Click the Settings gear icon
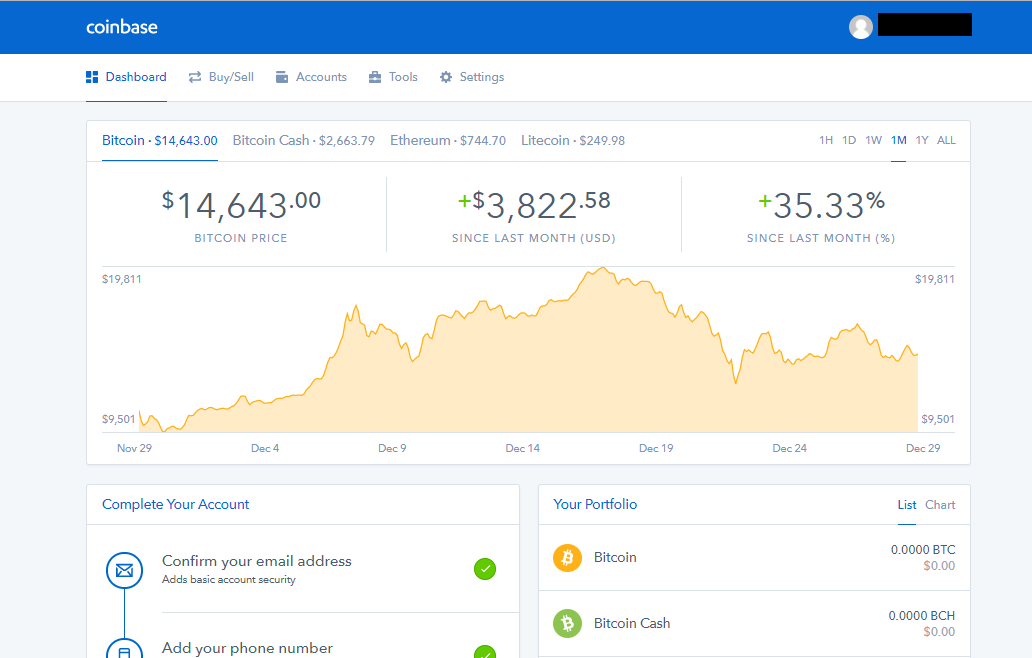The height and width of the screenshot is (658, 1032). (x=446, y=77)
